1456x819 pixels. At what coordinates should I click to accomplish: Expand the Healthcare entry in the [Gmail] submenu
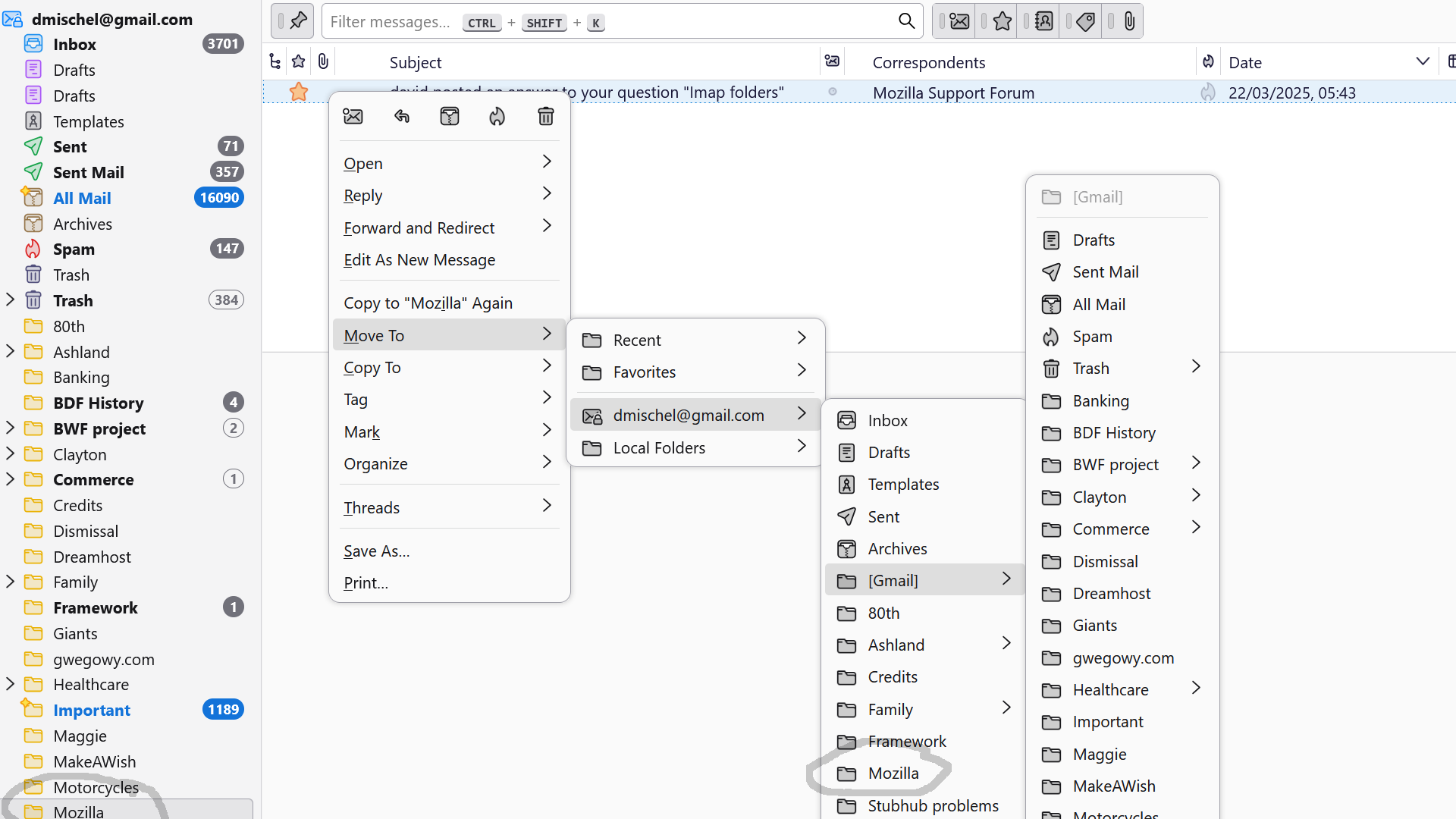pyautogui.click(x=1122, y=689)
